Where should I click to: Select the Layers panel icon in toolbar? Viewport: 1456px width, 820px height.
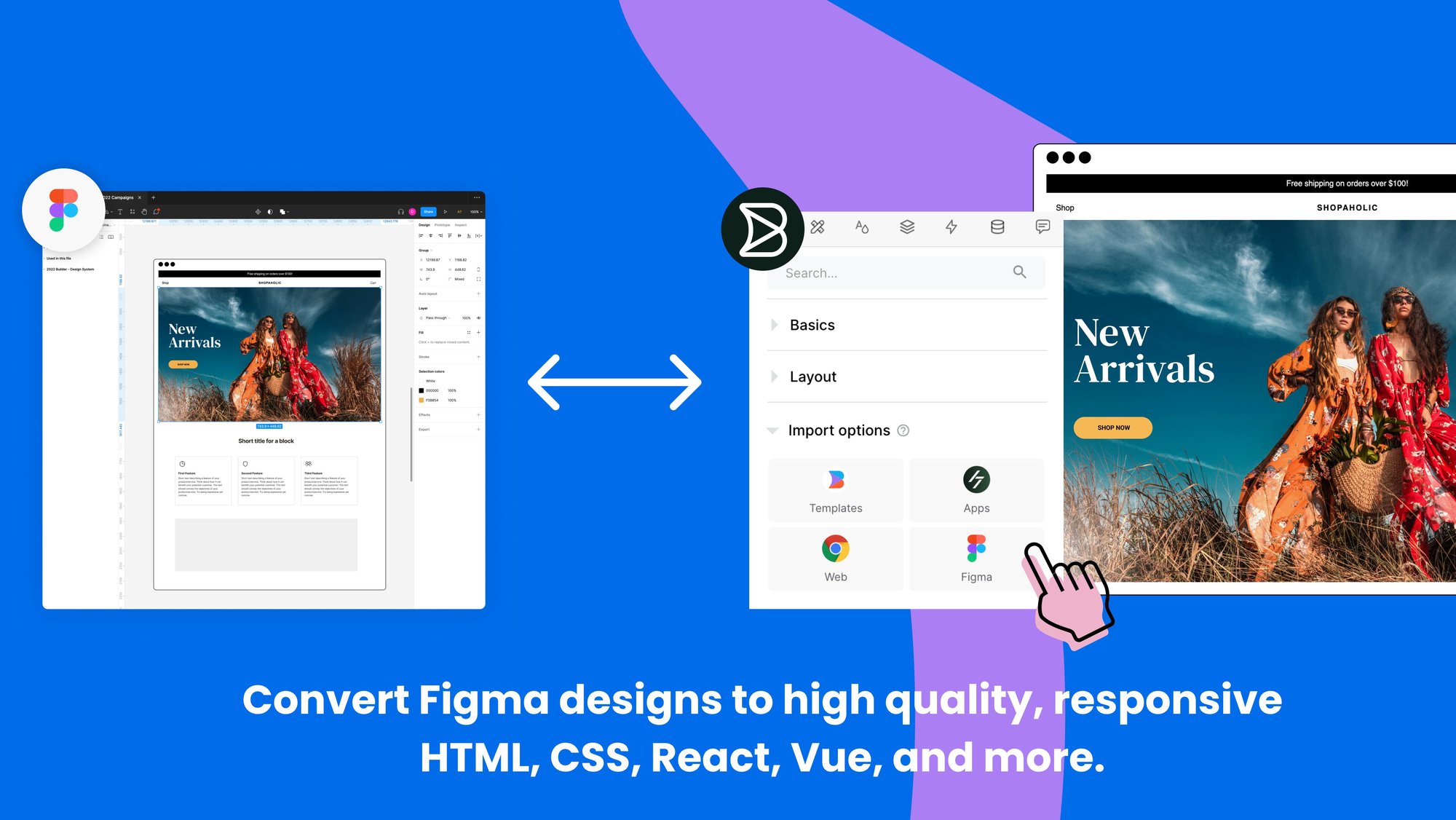pyautogui.click(x=906, y=226)
